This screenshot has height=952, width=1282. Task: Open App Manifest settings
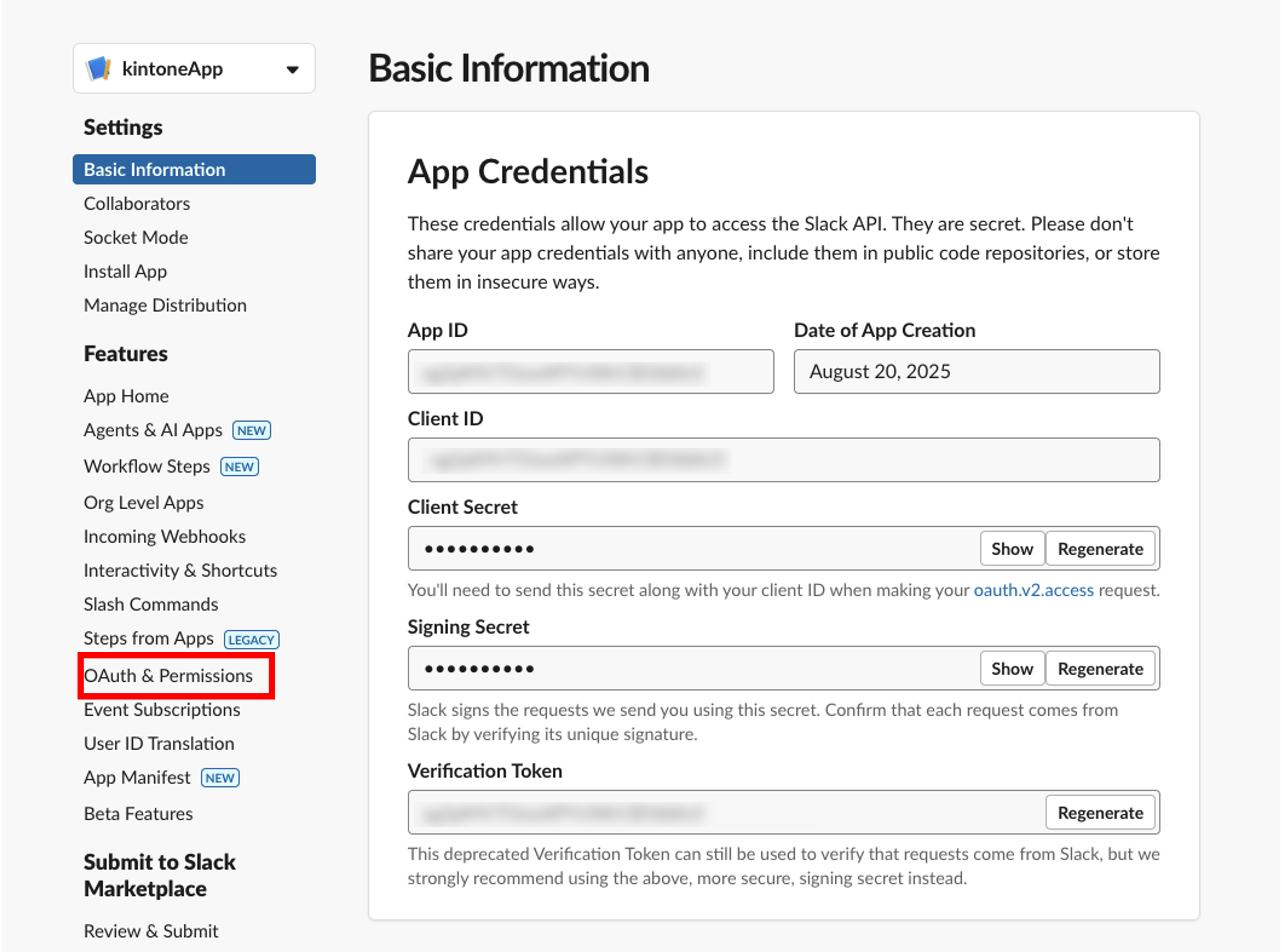point(137,777)
